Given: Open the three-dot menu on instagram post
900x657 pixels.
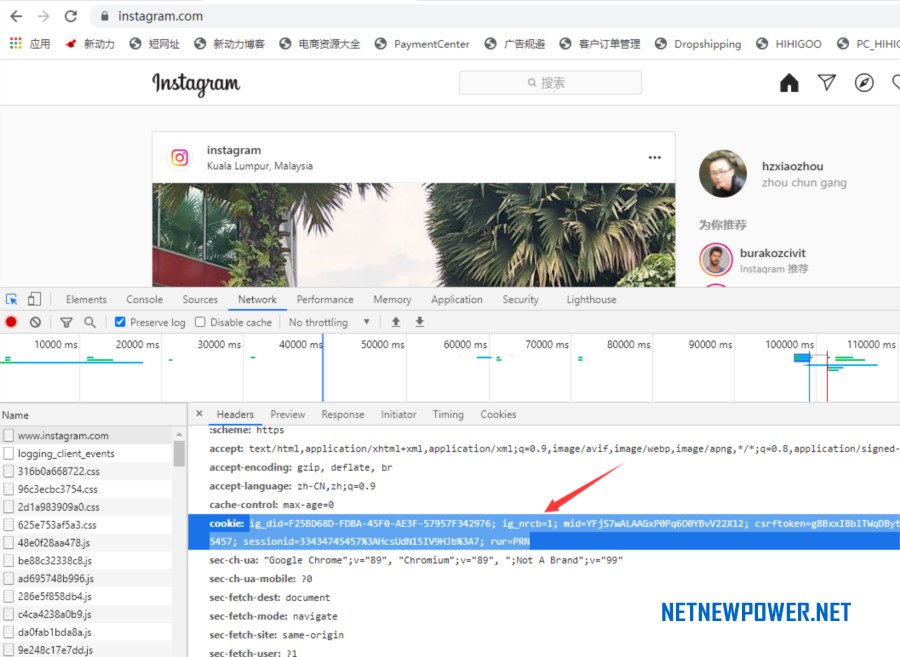Looking at the screenshot, I should pyautogui.click(x=654, y=157).
